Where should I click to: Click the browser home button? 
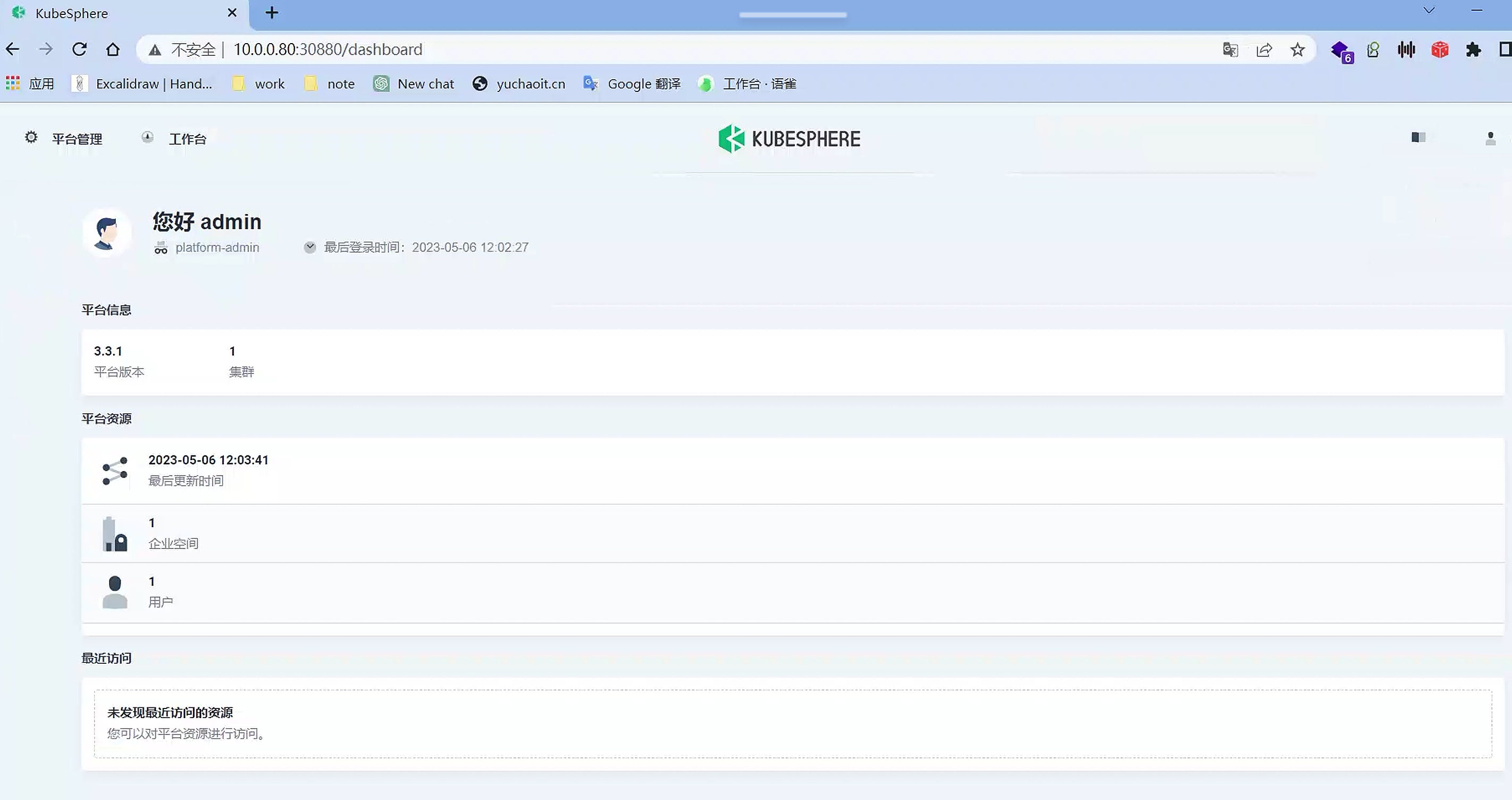click(113, 49)
